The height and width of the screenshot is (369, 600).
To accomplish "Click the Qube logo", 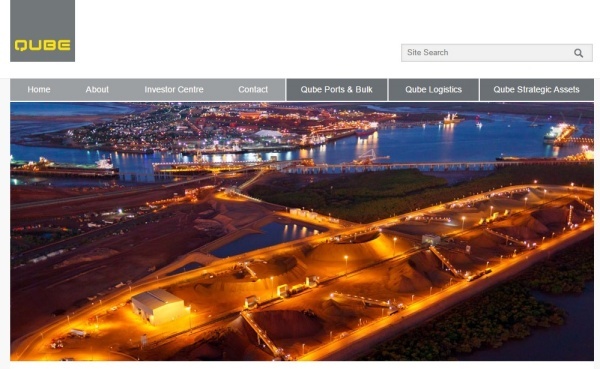I will pos(42,31).
